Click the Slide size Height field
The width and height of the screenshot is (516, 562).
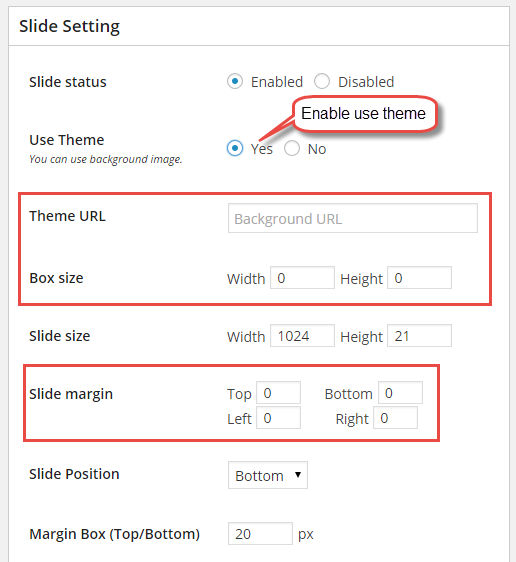(419, 336)
